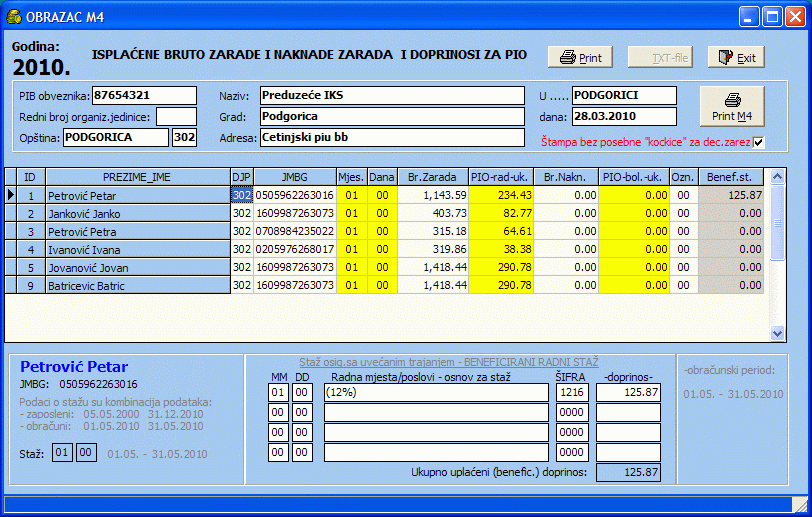
Task: Click the dana date field 28.03.2010
Action: [624, 117]
